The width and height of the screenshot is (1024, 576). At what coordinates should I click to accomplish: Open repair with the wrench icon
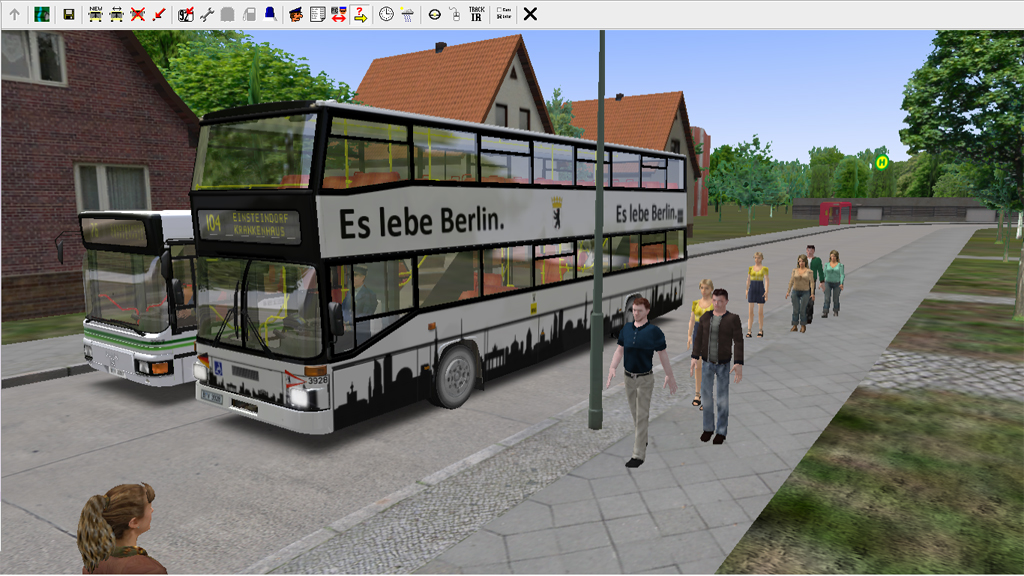point(207,14)
